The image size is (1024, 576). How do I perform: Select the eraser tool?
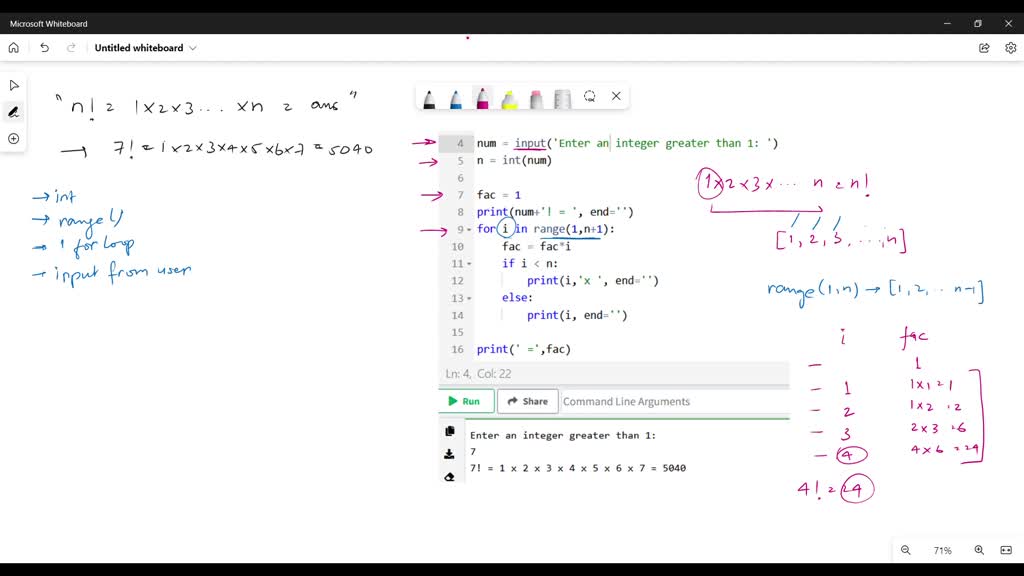pyautogui.click(x=536, y=99)
